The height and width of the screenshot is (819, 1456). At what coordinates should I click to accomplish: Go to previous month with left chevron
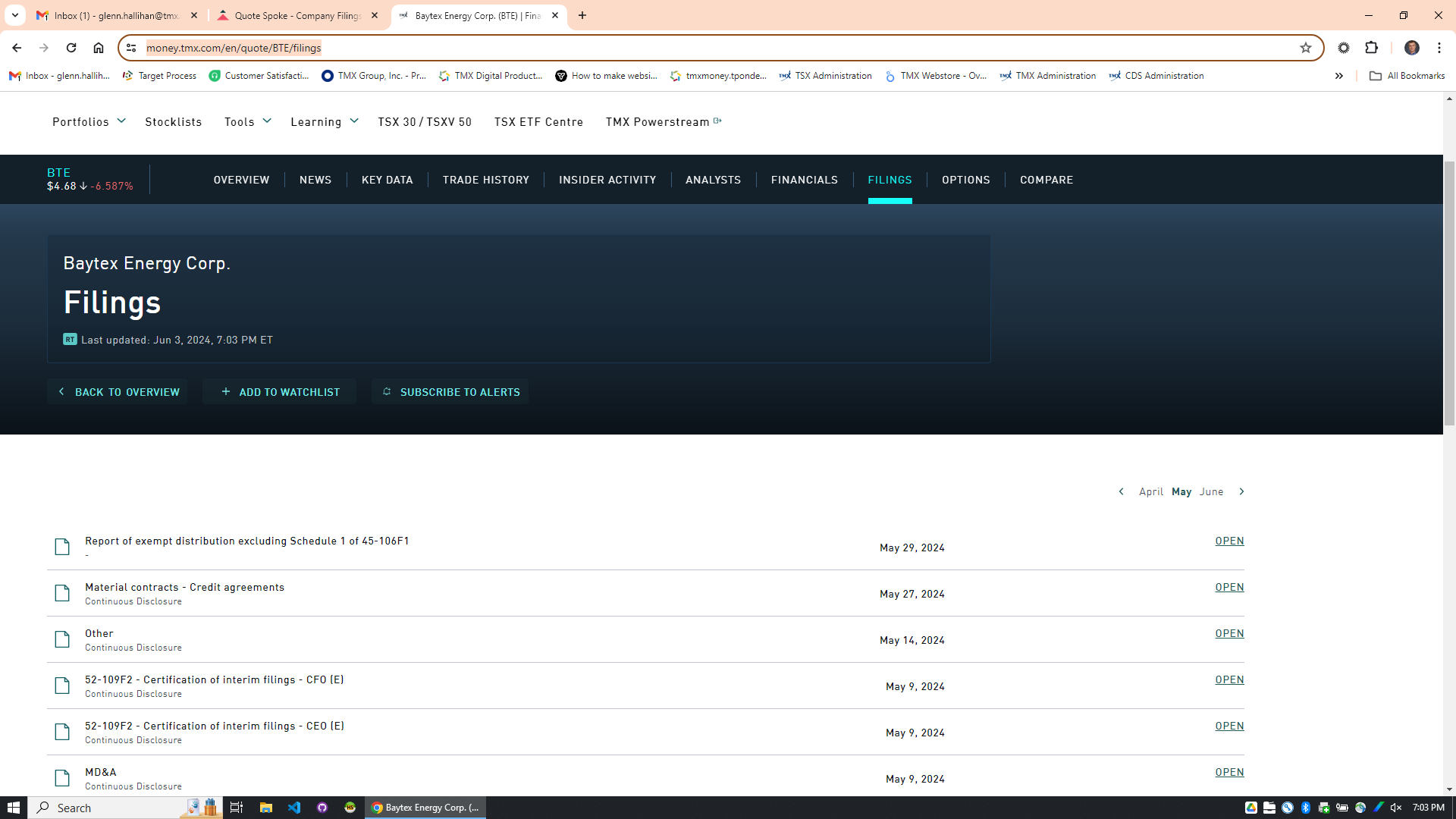[1122, 491]
